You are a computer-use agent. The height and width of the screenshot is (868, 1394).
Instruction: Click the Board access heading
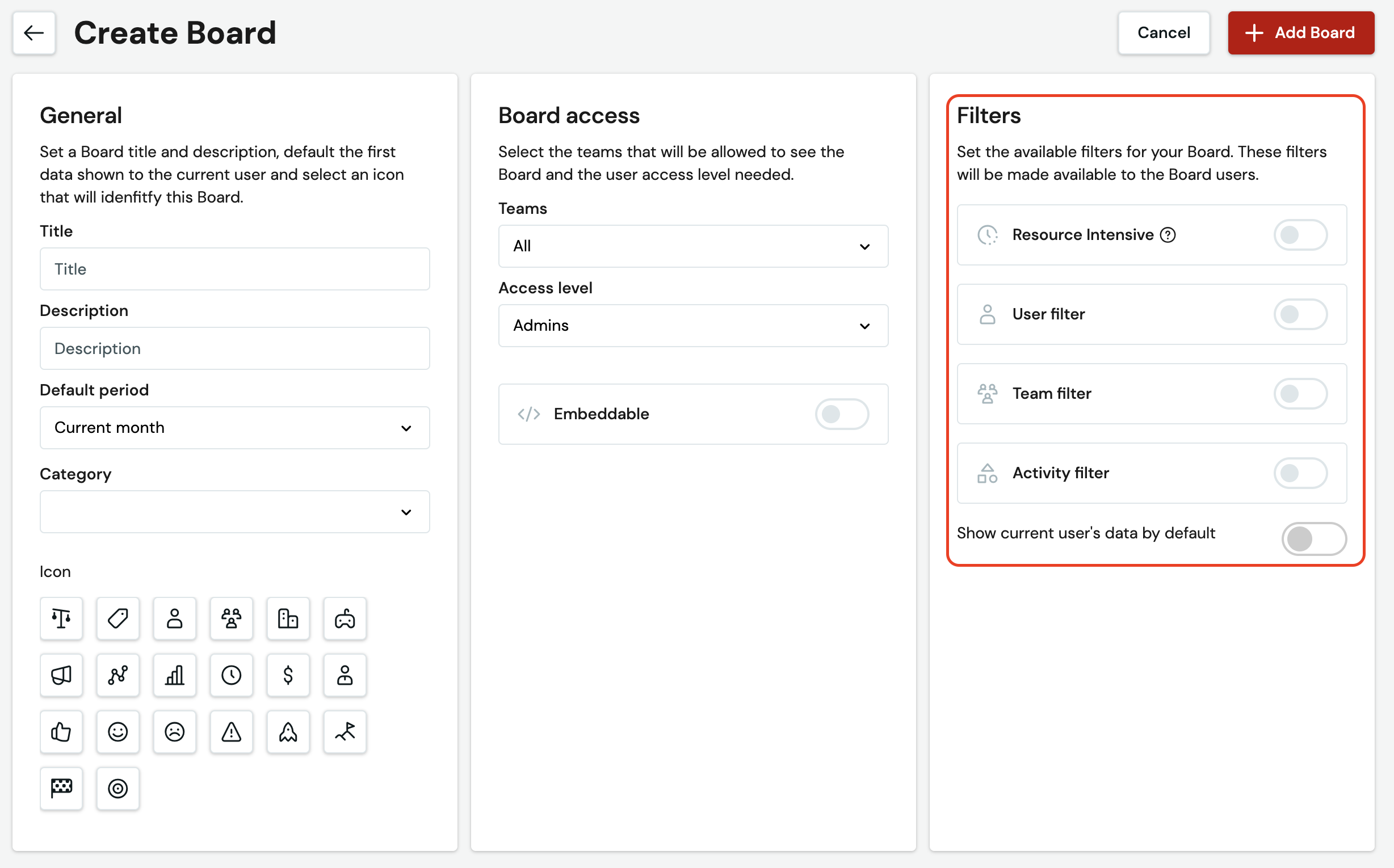(569, 115)
